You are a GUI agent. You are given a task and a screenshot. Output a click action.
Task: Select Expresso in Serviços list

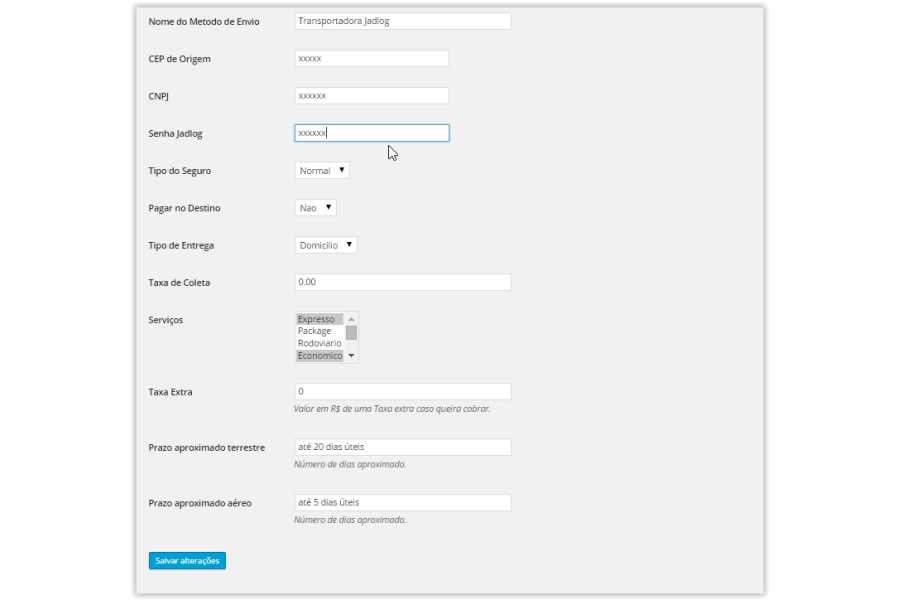click(x=319, y=319)
